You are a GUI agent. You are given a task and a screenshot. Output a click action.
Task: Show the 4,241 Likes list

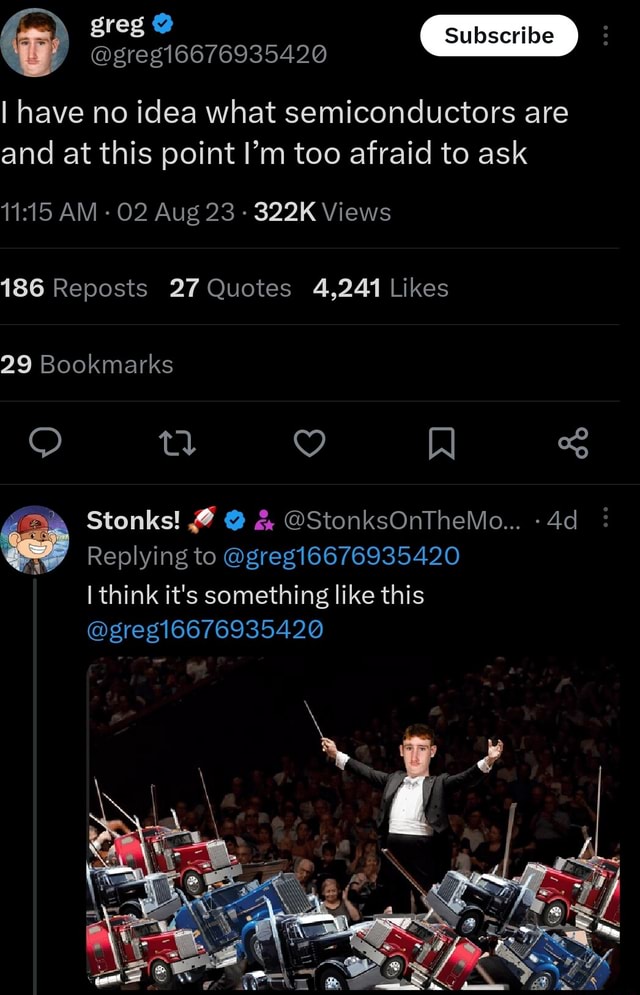[x=380, y=288]
